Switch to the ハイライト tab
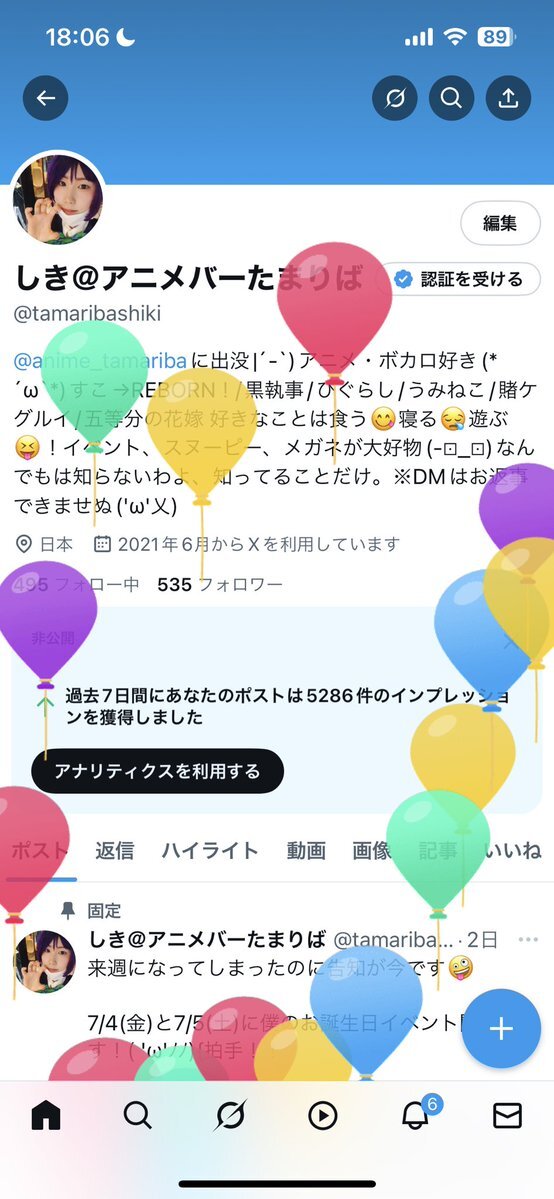Screen dimensions: 554x1199 (x=210, y=850)
